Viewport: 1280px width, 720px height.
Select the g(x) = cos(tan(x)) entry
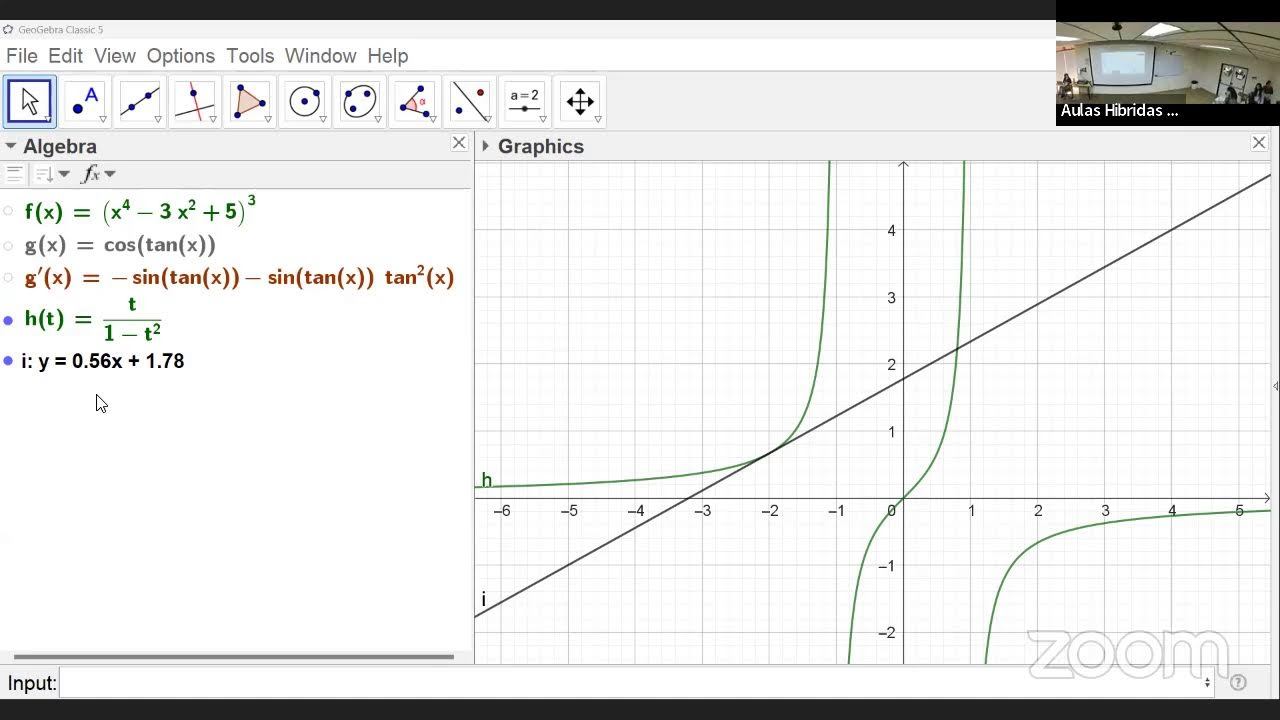[x=120, y=245]
